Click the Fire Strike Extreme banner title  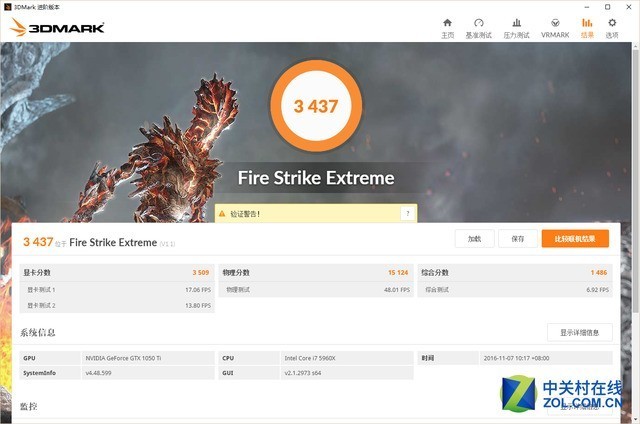(316, 178)
